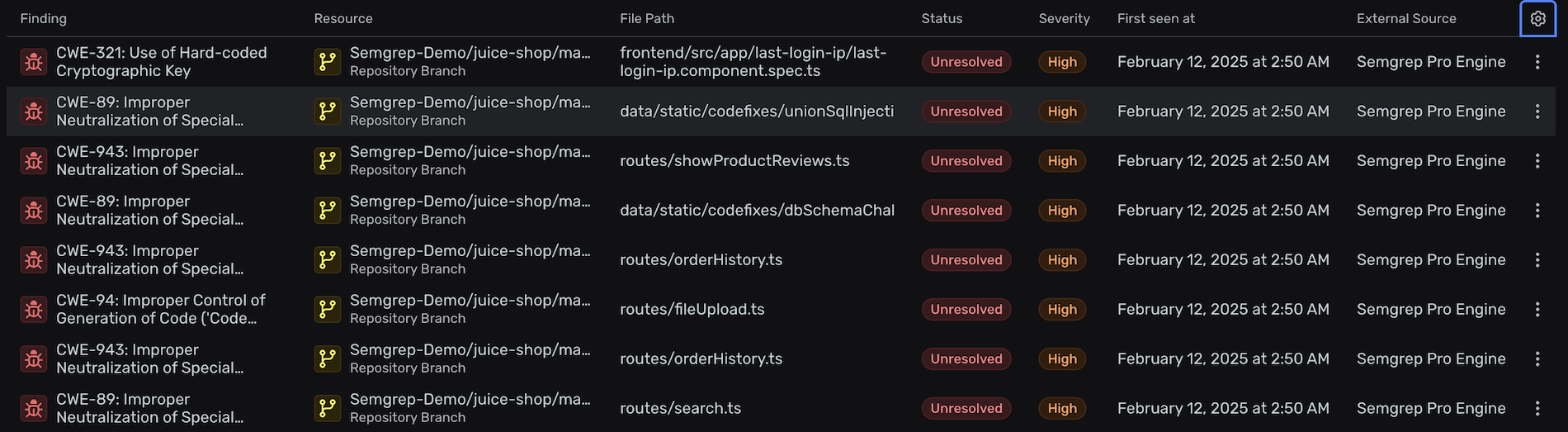Click the bug icon in the routes/showProductReviews.ts row
The width and height of the screenshot is (1568, 432).
pos(34,161)
